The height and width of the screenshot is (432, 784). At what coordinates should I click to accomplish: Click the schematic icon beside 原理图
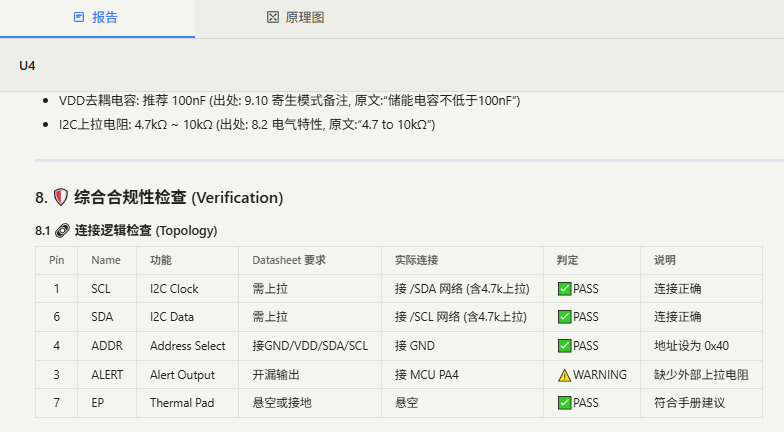[x=272, y=18]
